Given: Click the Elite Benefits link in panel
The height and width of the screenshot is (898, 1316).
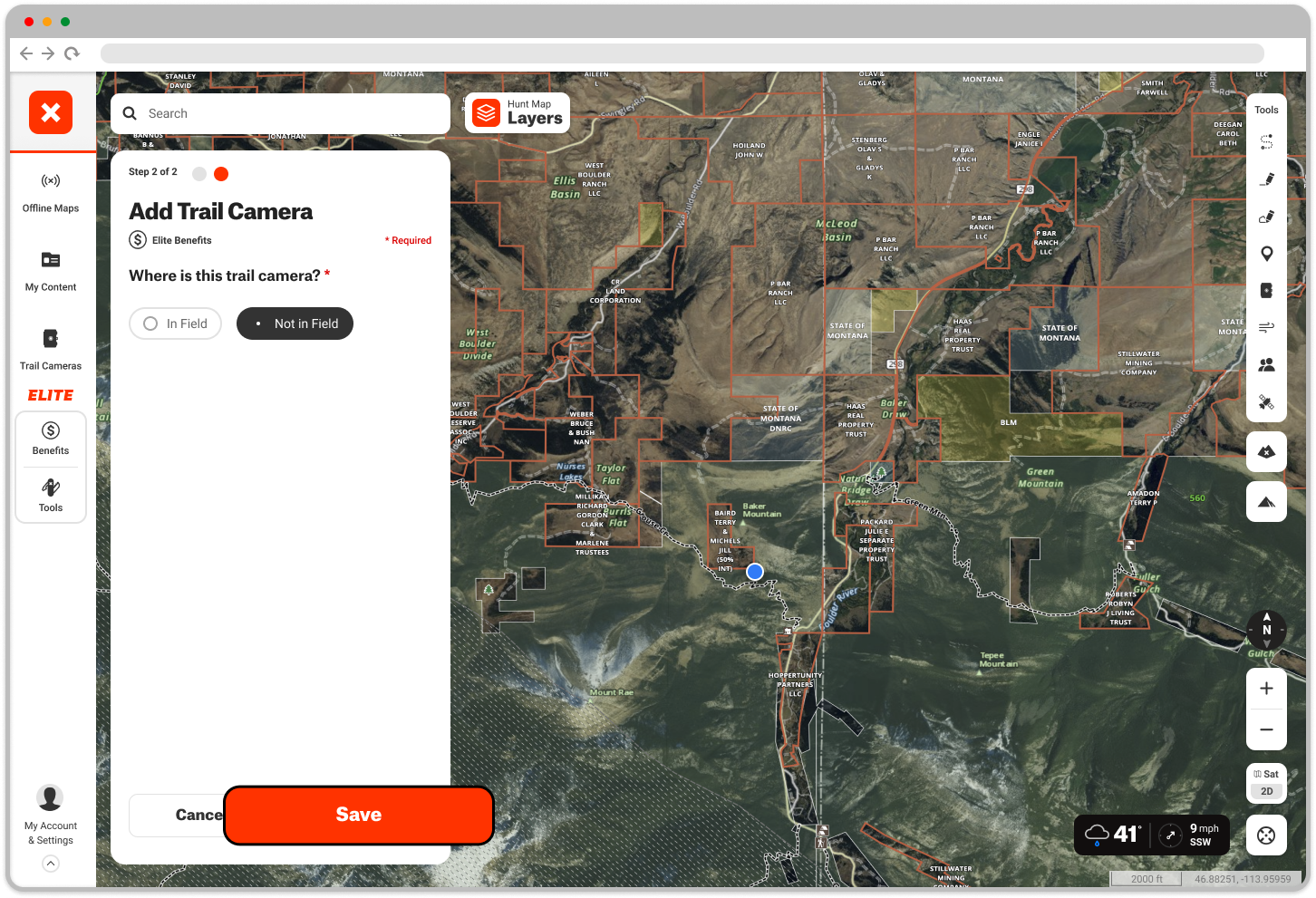Looking at the screenshot, I should coord(170,240).
